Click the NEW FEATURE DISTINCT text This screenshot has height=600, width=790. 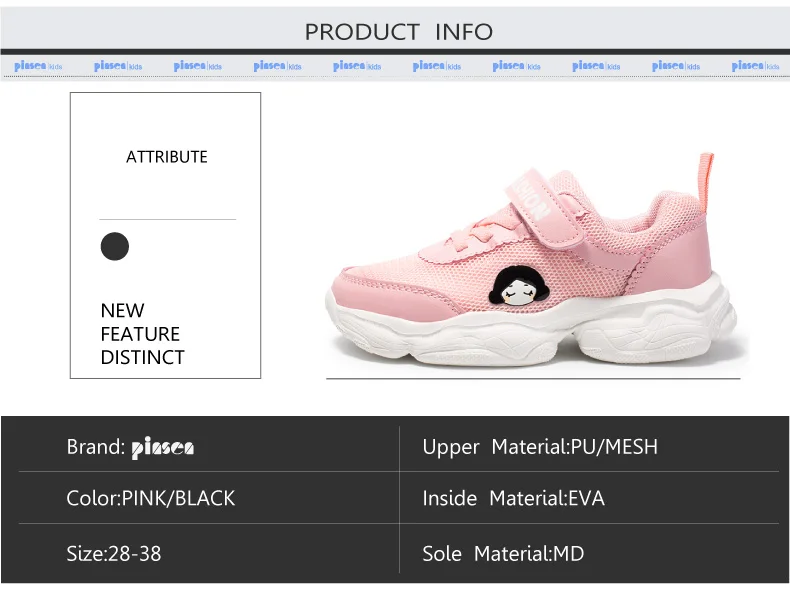click(x=143, y=334)
